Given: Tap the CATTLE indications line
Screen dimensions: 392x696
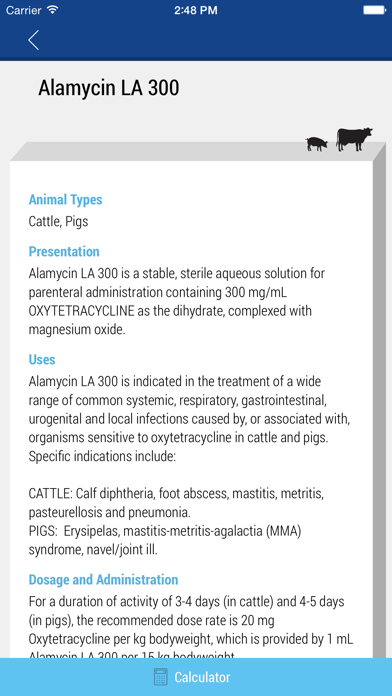Looking at the screenshot, I should coord(176,503).
